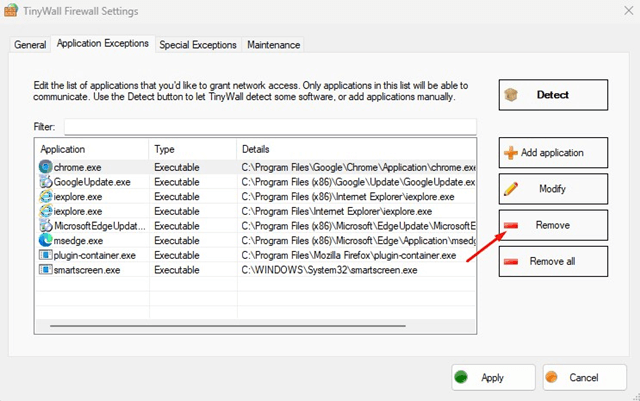Click the green icon on Apply button
This screenshot has width=640, height=401.
(x=461, y=377)
